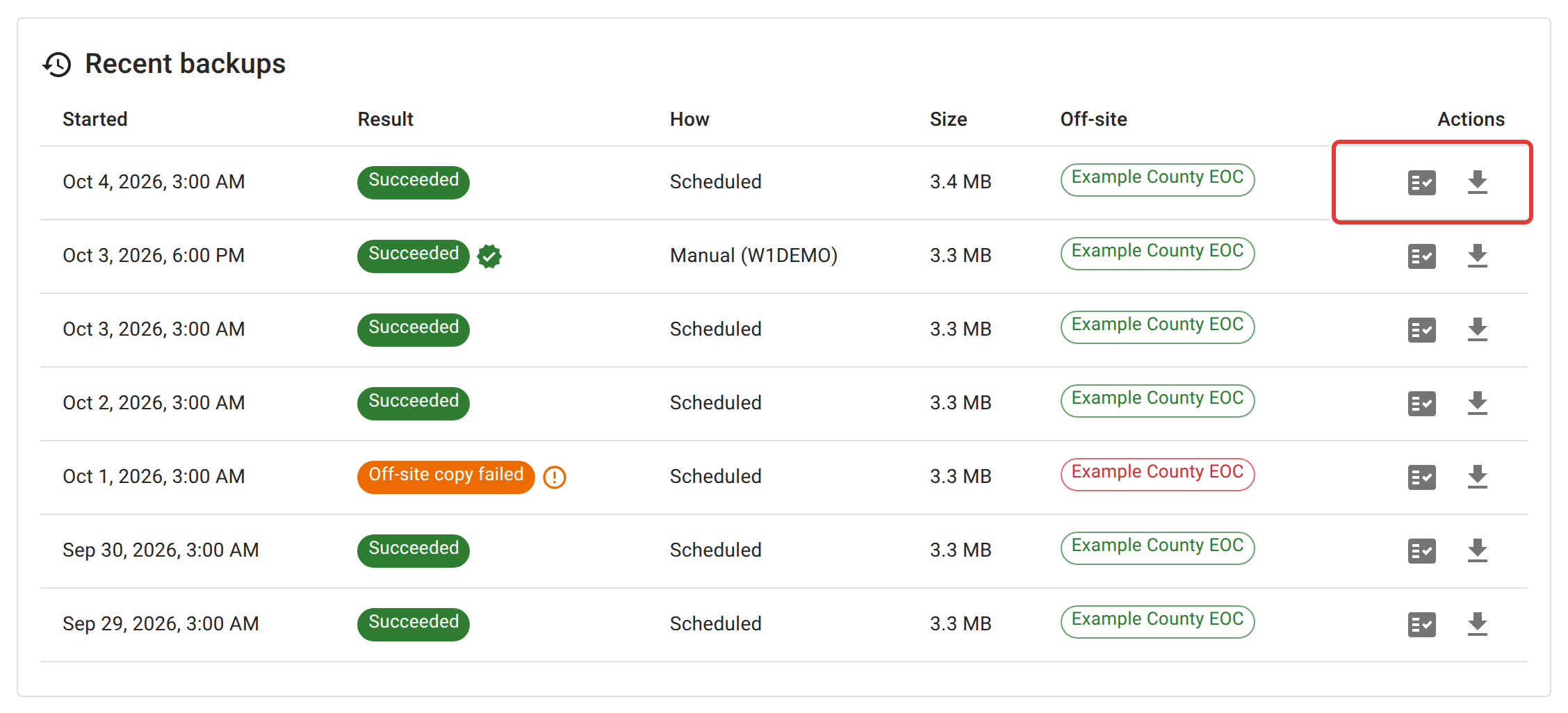The height and width of the screenshot is (713, 1568).
Task: Click the Manual (W1DEMO) cell
Action: click(x=753, y=256)
